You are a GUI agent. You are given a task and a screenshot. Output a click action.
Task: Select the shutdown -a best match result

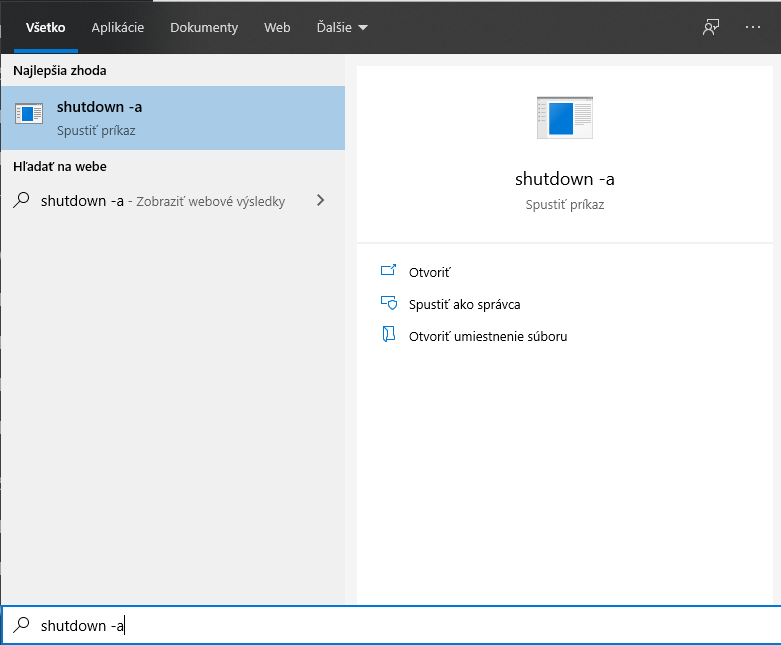coord(173,118)
